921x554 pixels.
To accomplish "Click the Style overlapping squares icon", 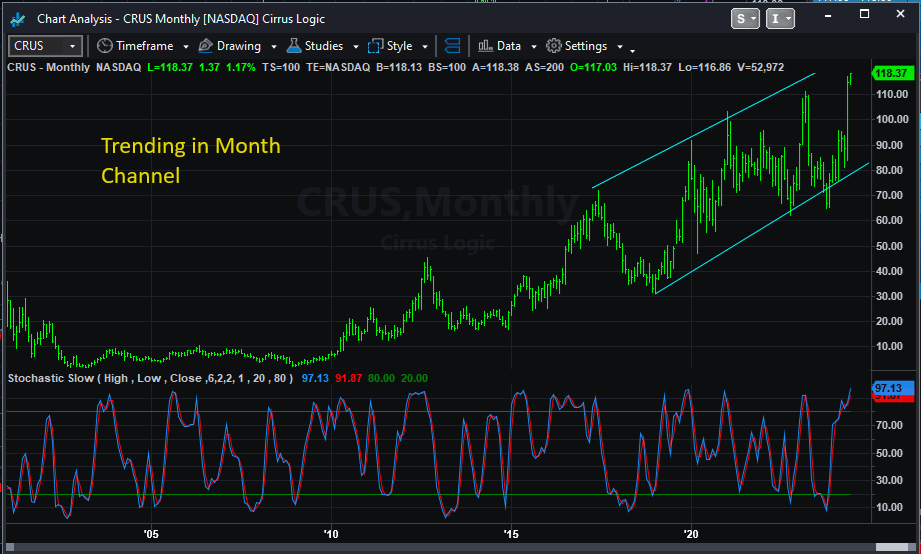I will click(x=375, y=46).
